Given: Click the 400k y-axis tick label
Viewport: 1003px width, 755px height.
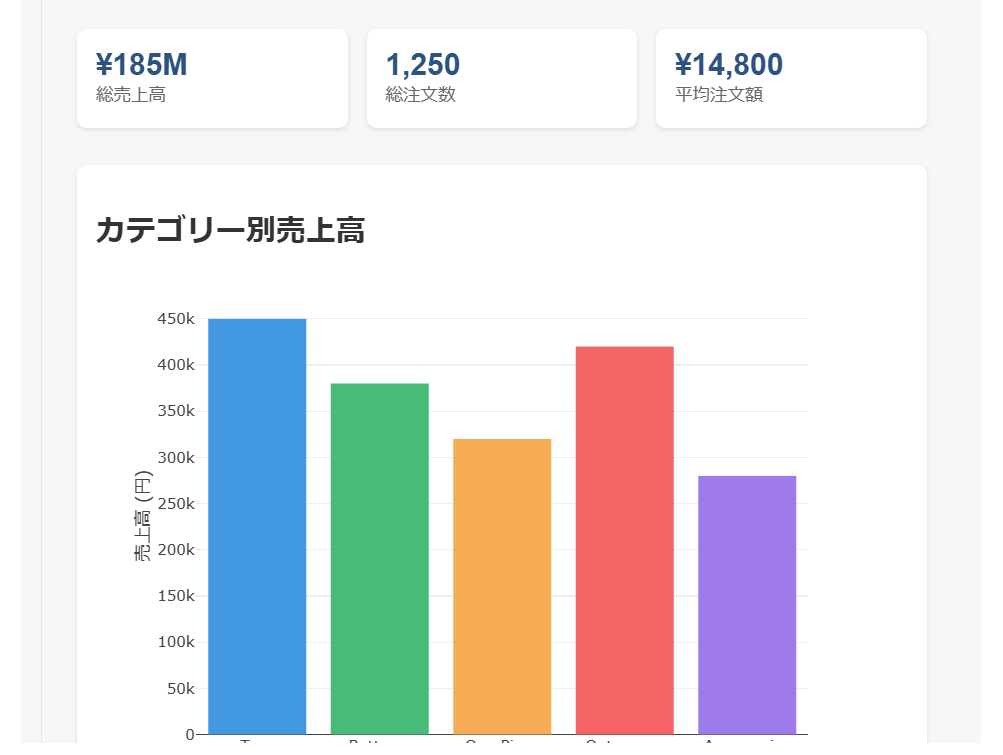Looking at the screenshot, I should (x=176, y=365).
